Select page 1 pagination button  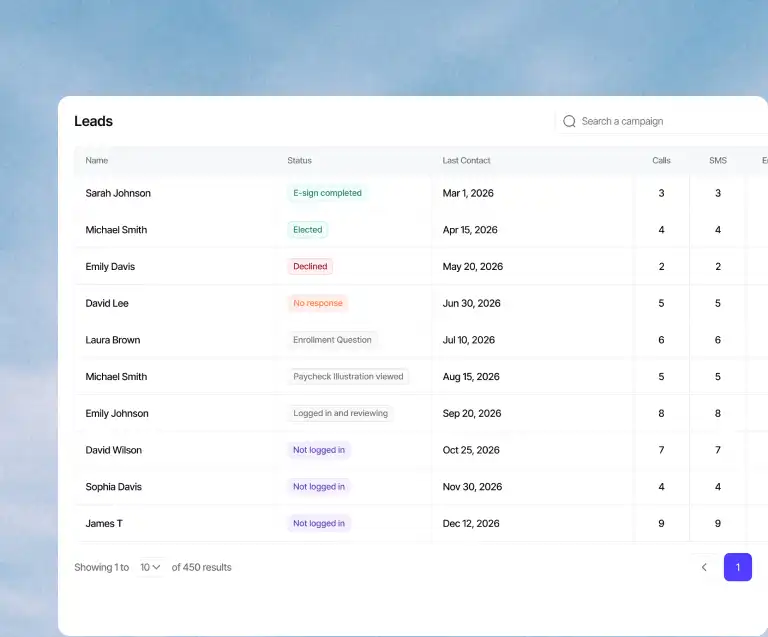(738, 567)
